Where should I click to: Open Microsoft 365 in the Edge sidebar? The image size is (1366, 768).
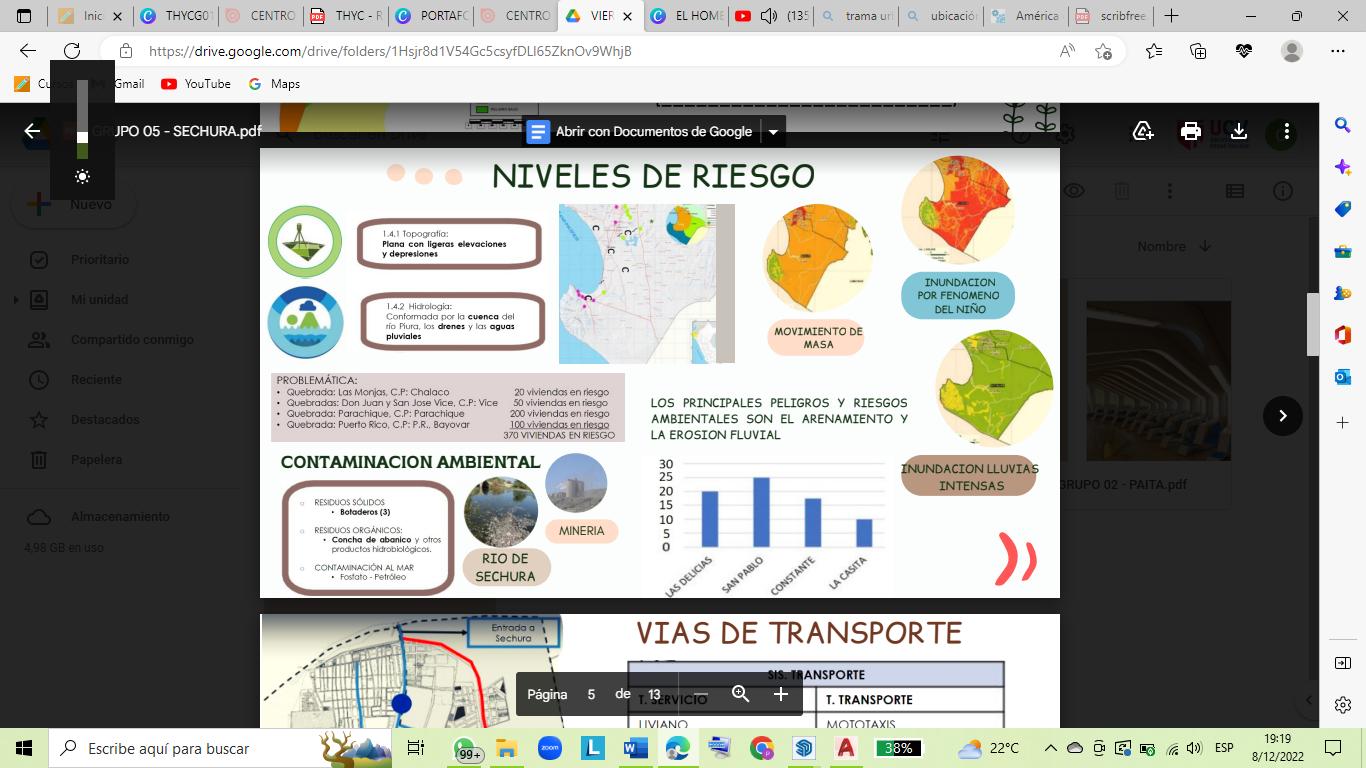pyautogui.click(x=1343, y=336)
